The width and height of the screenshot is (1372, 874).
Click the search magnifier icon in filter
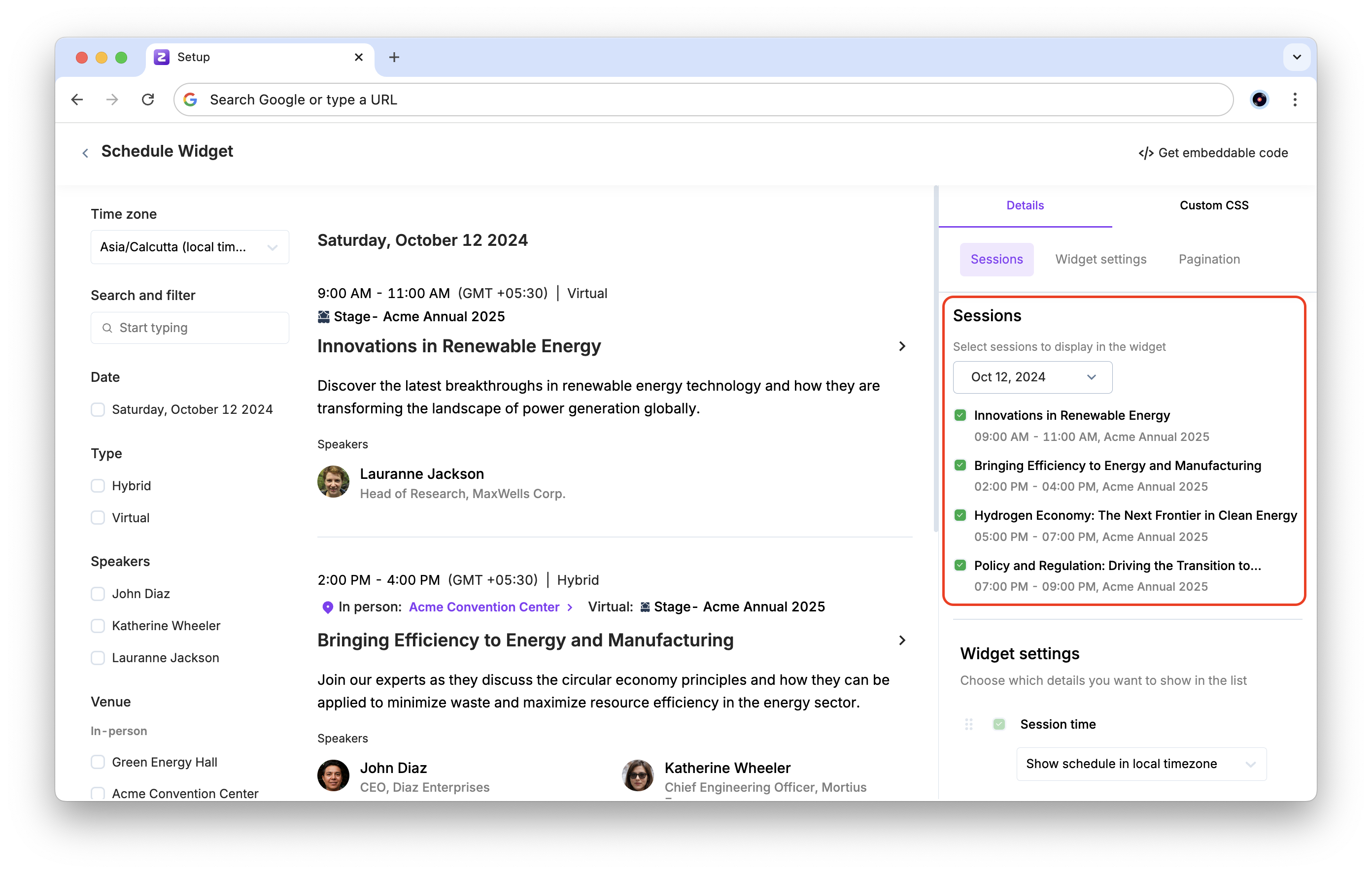coord(107,328)
